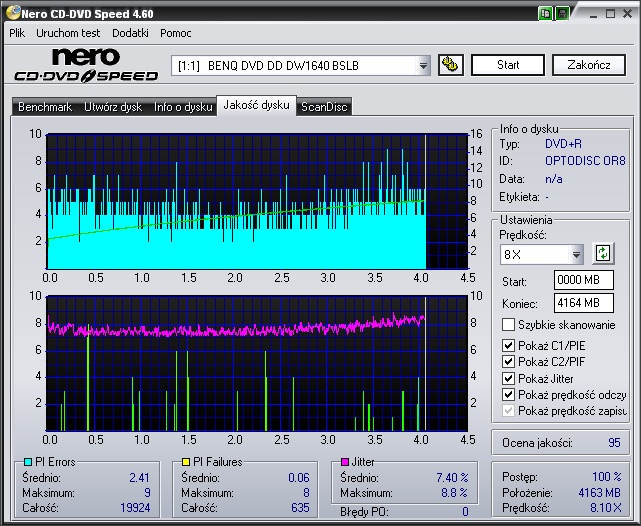Open the 8X speed dropdown
The height and width of the screenshot is (526, 641).
coord(576,255)
